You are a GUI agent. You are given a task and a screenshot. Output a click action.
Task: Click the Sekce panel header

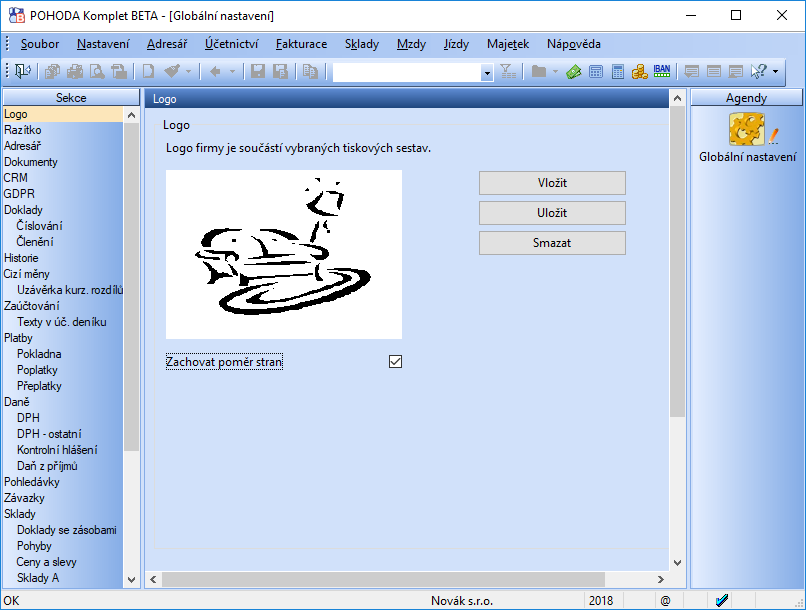click(x=71, y=98)
